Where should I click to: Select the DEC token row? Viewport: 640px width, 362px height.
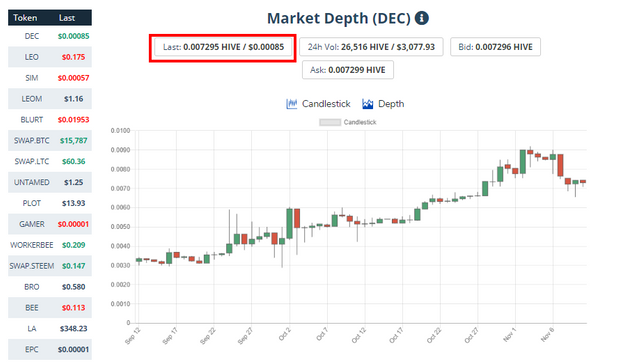click(50, 36)
